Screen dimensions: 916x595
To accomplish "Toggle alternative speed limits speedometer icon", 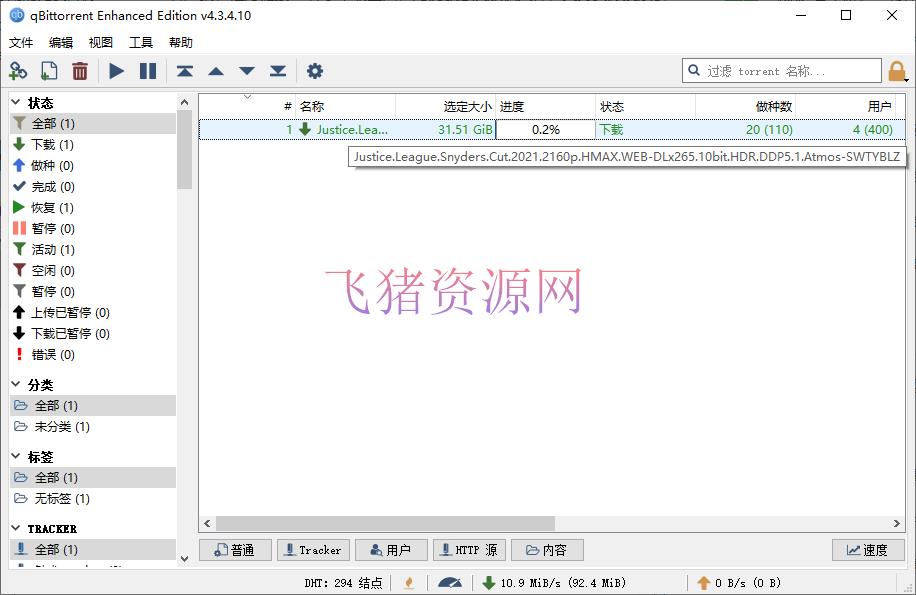I will pos(450,582).
